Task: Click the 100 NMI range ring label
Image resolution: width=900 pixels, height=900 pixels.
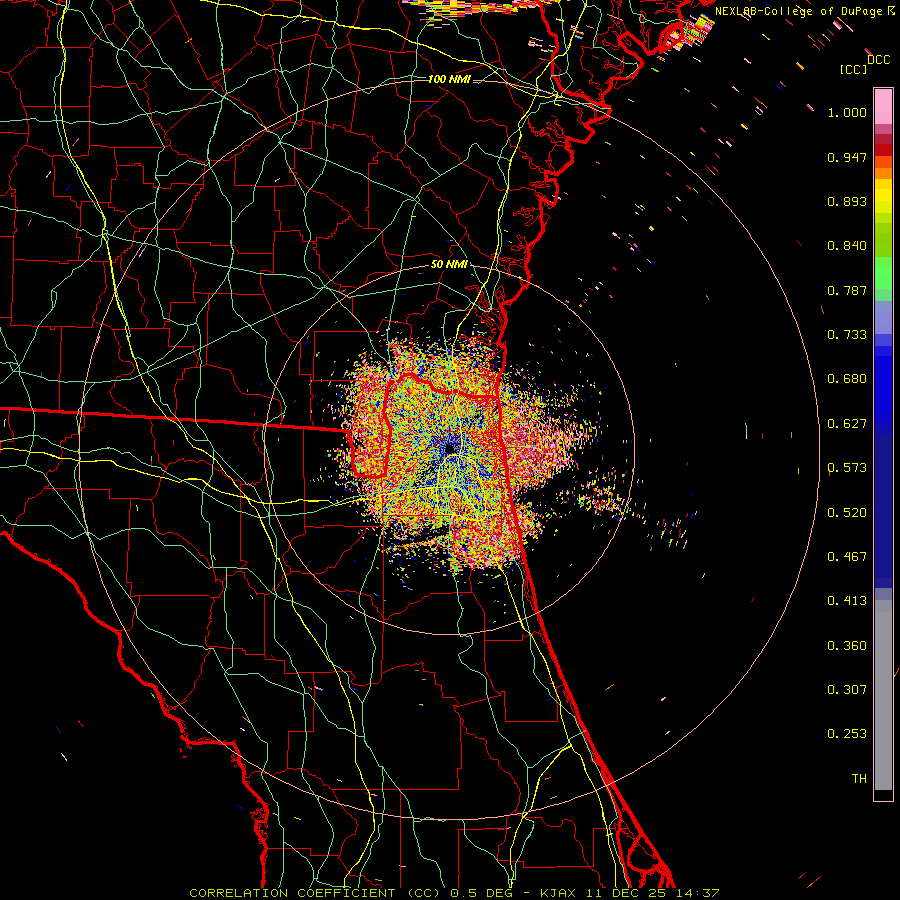Action: [x=449, y=79]
